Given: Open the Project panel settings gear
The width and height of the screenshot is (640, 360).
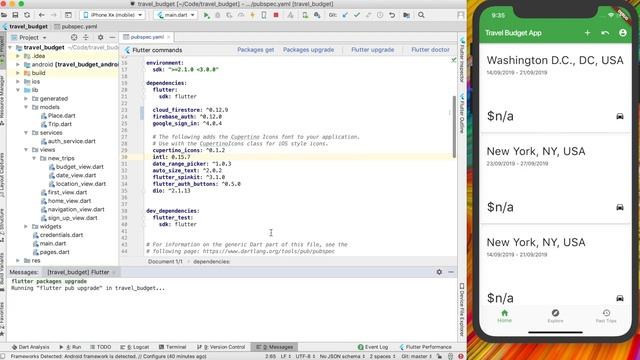Looking at the screenshot, I should [x=100, y=37].
